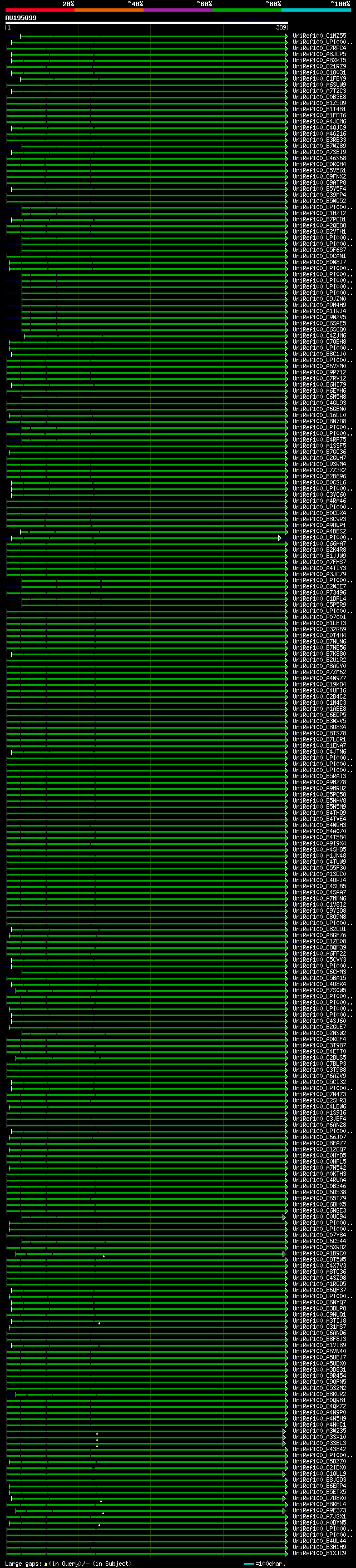
Task: Click the cyan ~100% identity legend segment
Action: (x=317, y=11)
